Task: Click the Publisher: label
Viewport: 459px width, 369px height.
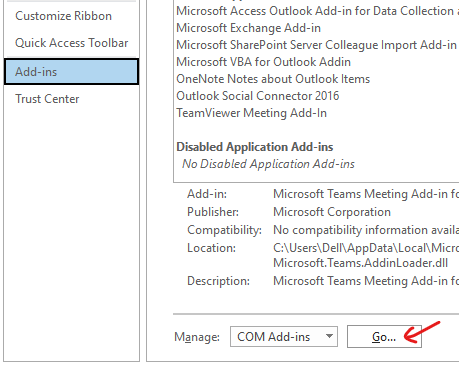Action: click(213, 212)
